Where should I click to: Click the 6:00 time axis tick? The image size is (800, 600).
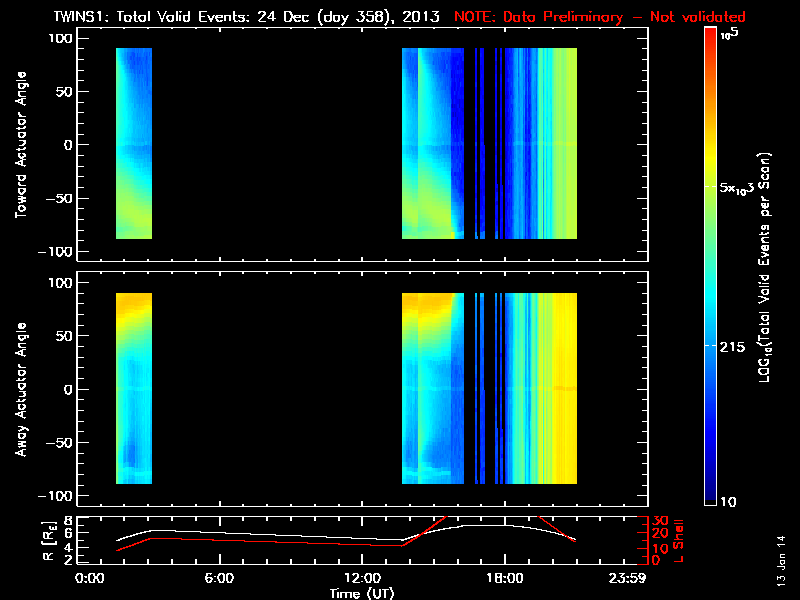tap(218, 578)
